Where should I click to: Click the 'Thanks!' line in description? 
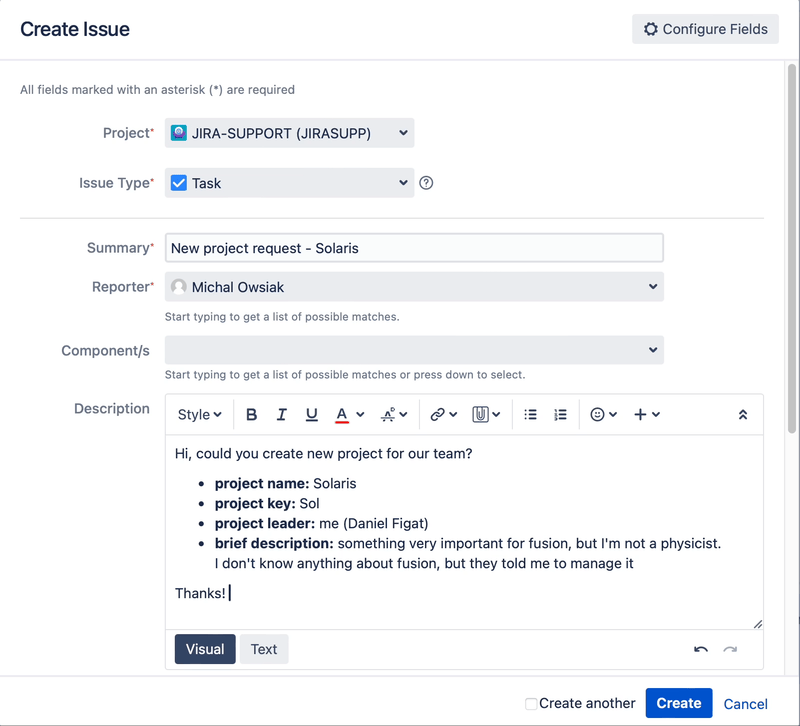(x=200, y=593)
